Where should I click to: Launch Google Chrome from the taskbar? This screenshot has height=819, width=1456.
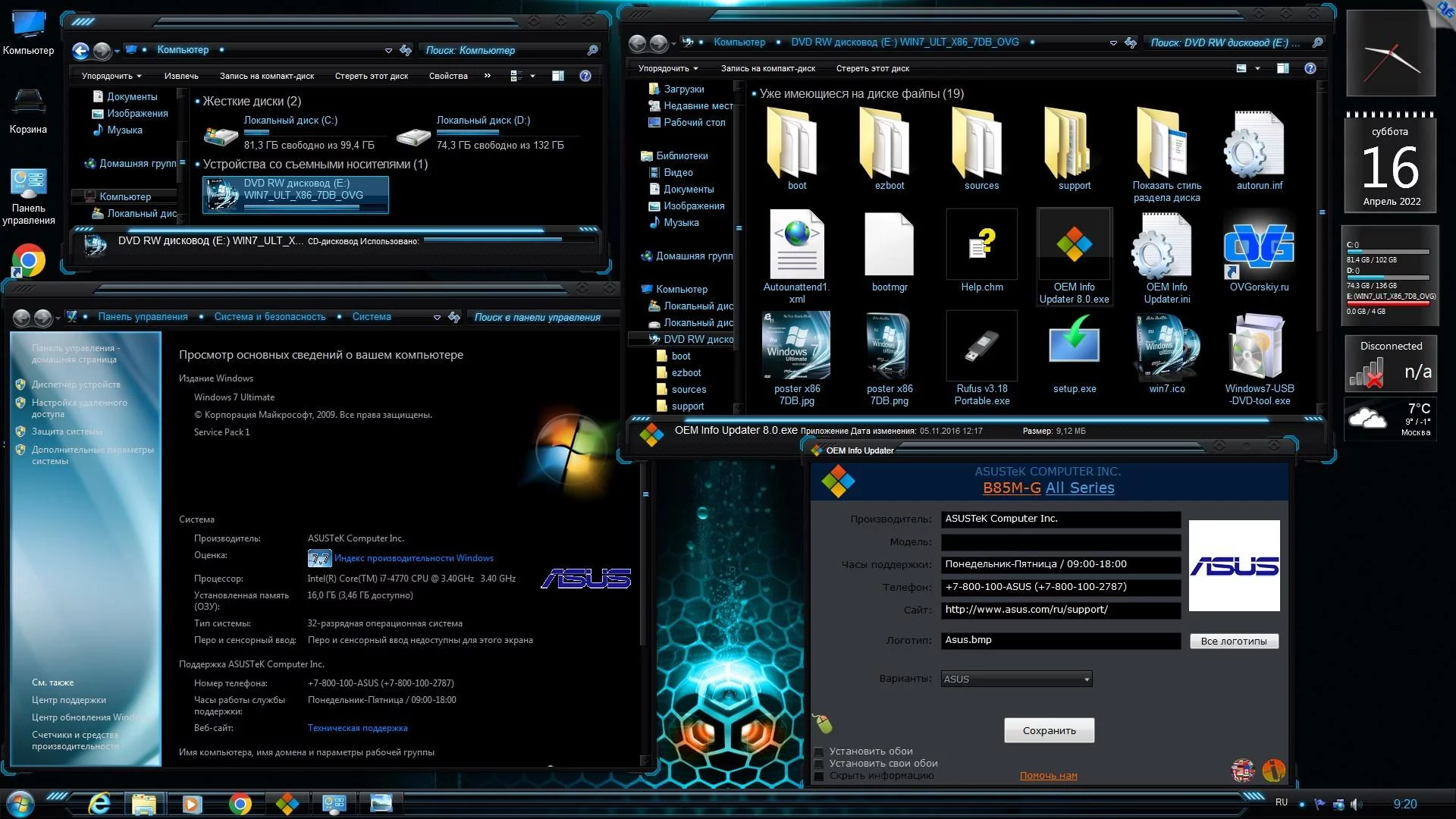(240, 804)
